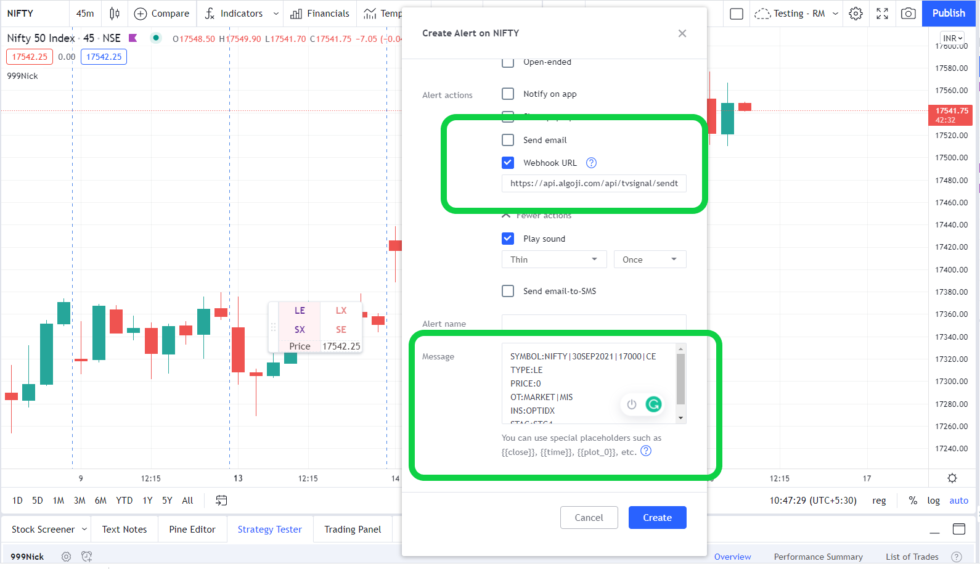This screenshot has height=569, width=980.
Task: Enter fullscreen mode icon
Action: [882, 13]
